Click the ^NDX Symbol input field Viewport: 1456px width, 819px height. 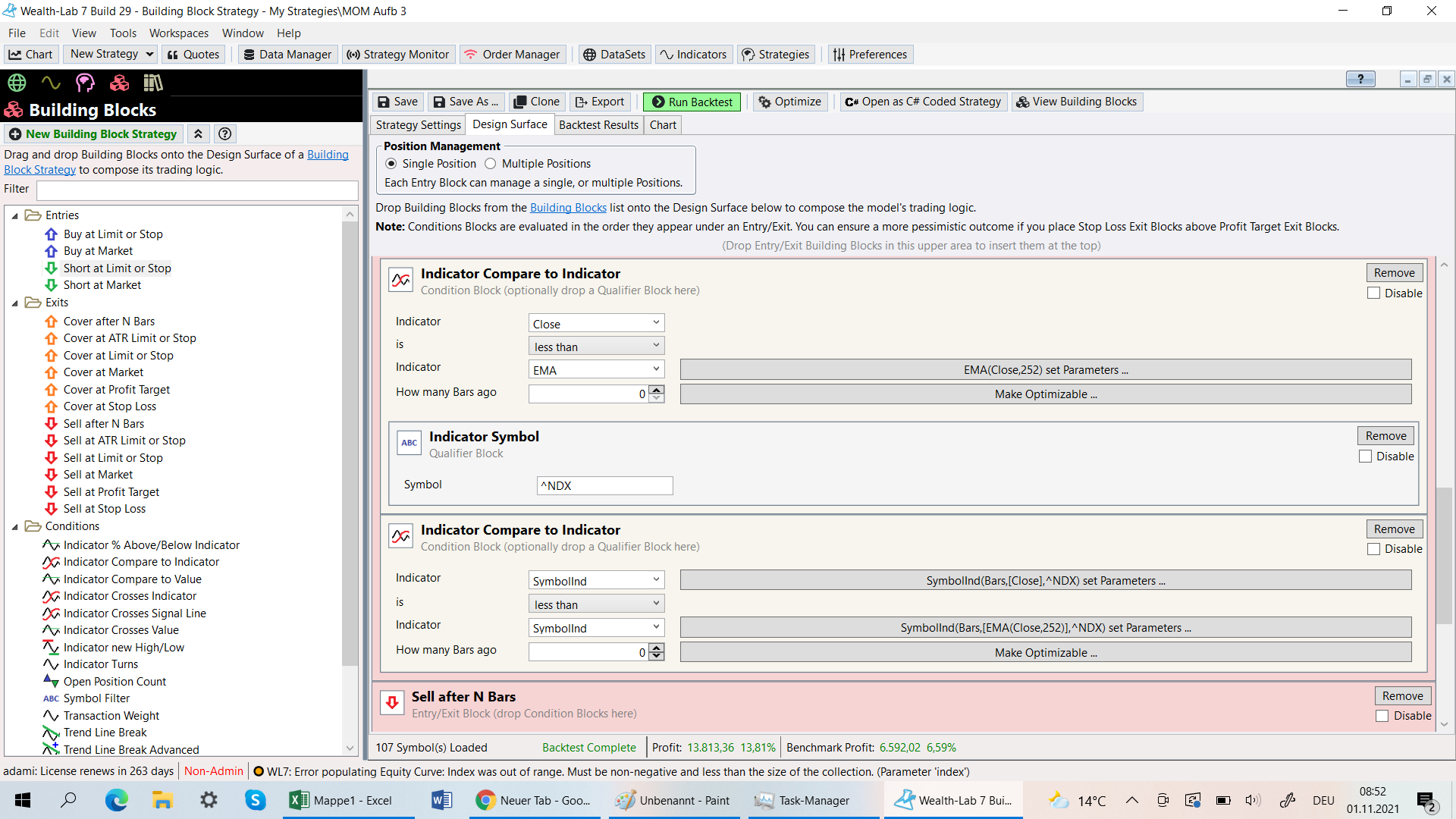604,485
